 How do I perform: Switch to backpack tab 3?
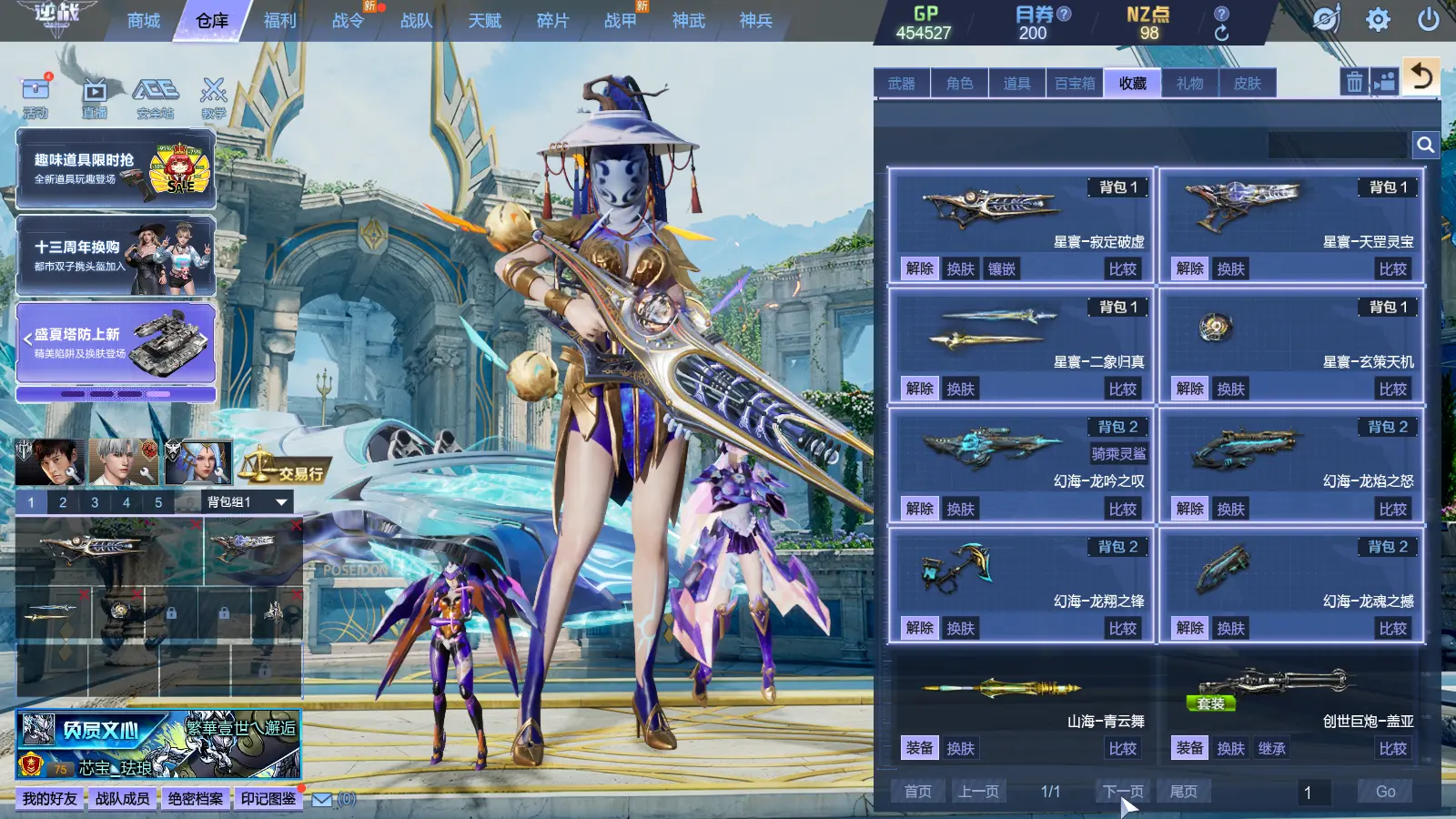[95, 501]
